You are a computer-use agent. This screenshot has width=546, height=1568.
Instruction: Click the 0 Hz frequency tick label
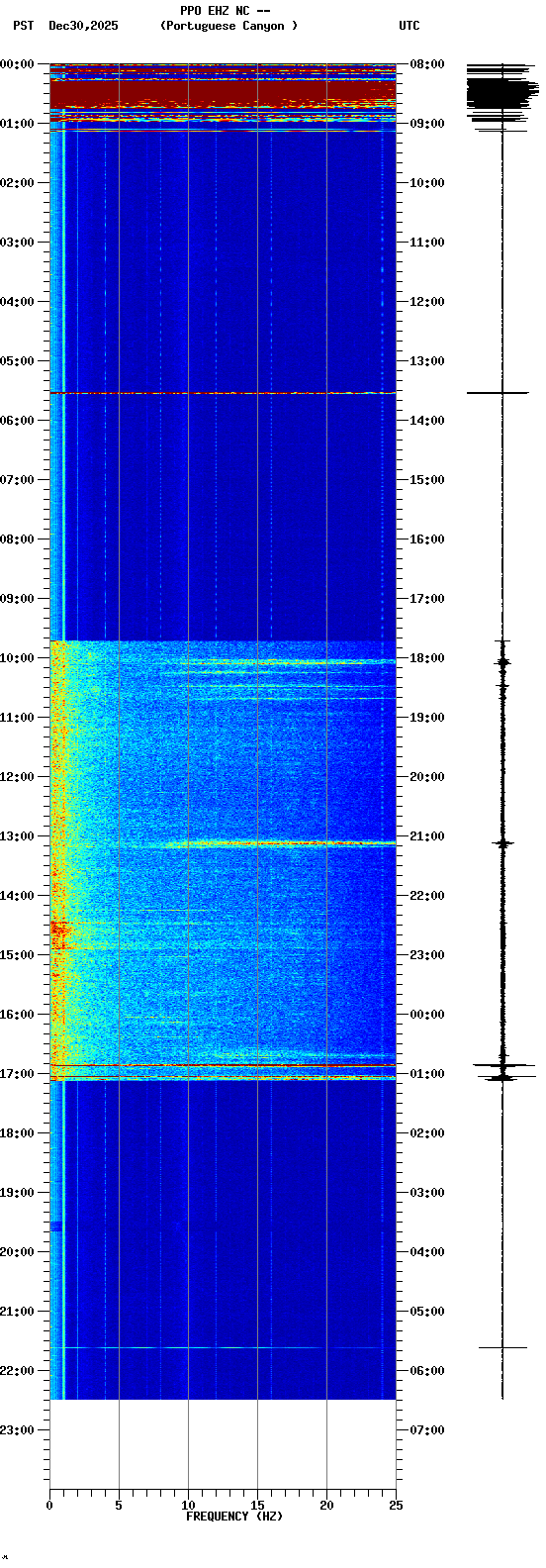(49, 1506)
